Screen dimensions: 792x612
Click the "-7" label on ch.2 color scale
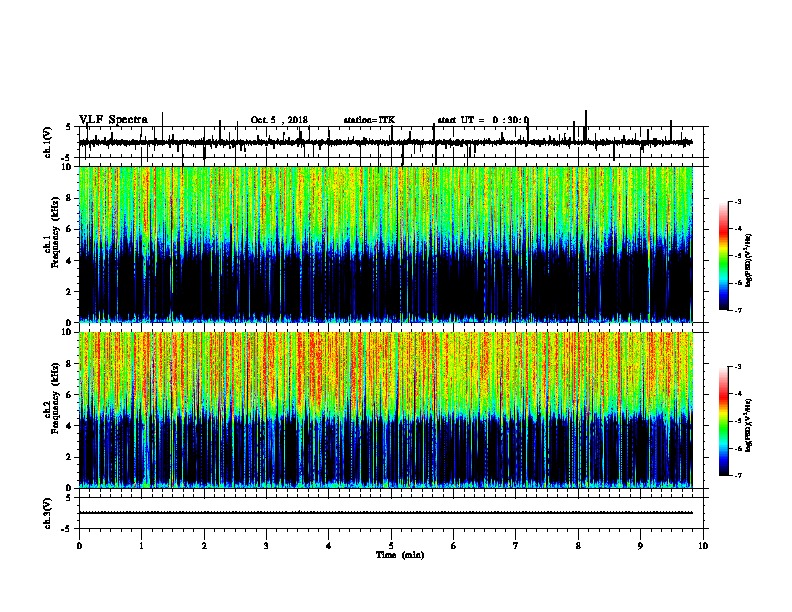738,476
